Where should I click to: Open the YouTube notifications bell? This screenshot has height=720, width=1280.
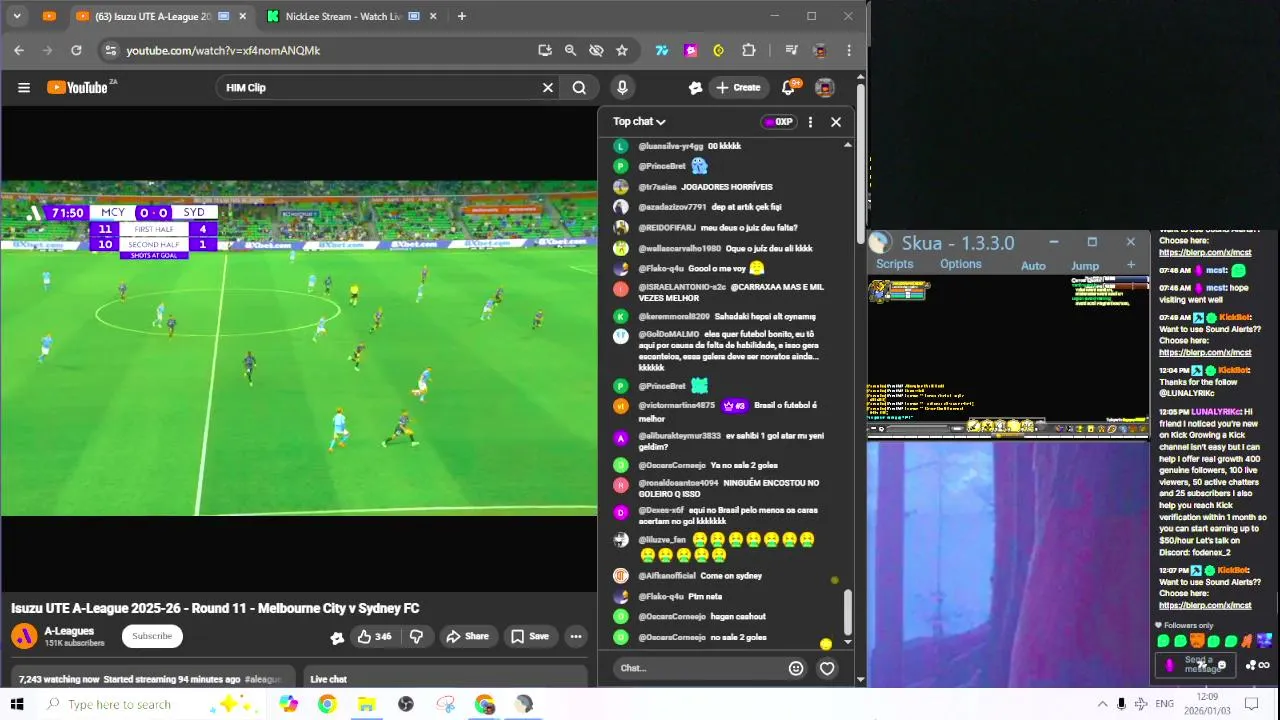788,88
